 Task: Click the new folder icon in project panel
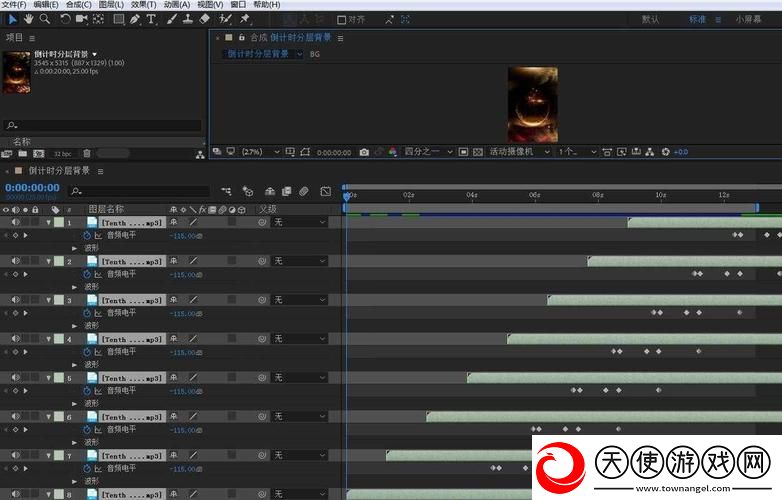click(x=22, y=154)
